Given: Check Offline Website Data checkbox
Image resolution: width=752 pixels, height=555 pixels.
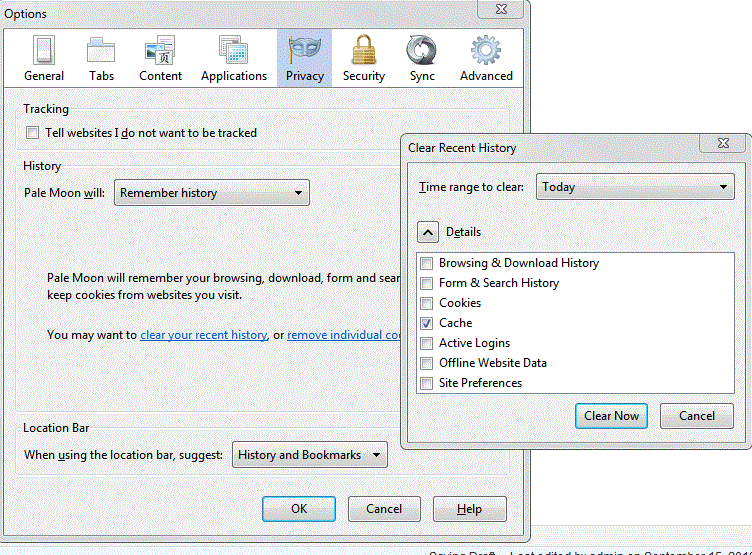Looking at the screenshot, I should [426, 363].
